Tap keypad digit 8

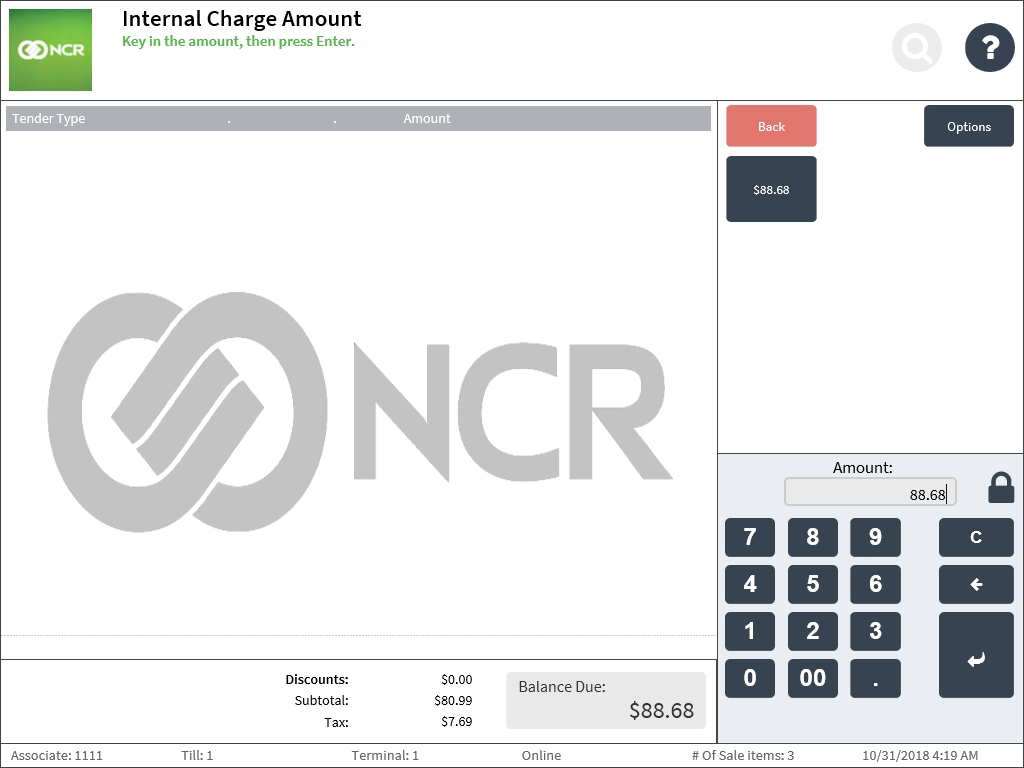pos(812,537)
